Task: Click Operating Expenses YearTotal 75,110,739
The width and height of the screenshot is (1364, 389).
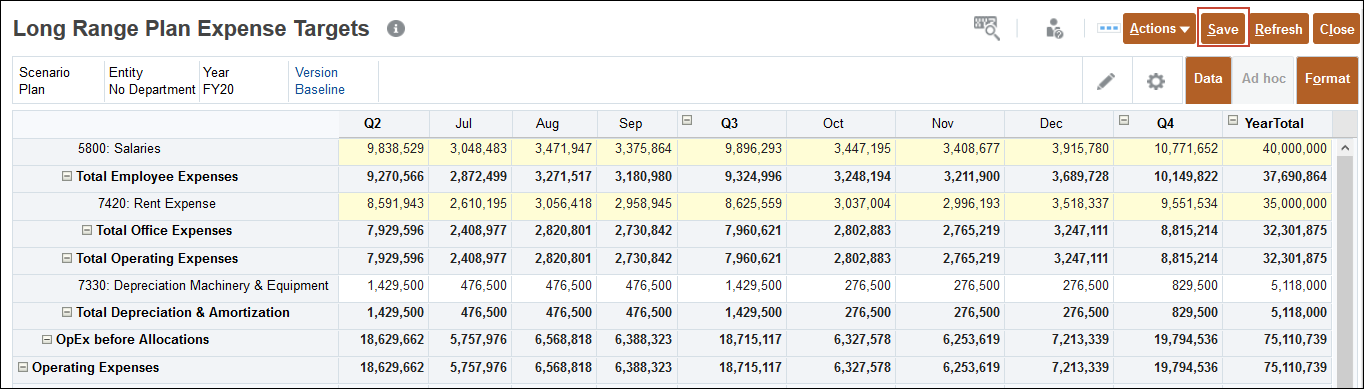Action: (1277, 368)
